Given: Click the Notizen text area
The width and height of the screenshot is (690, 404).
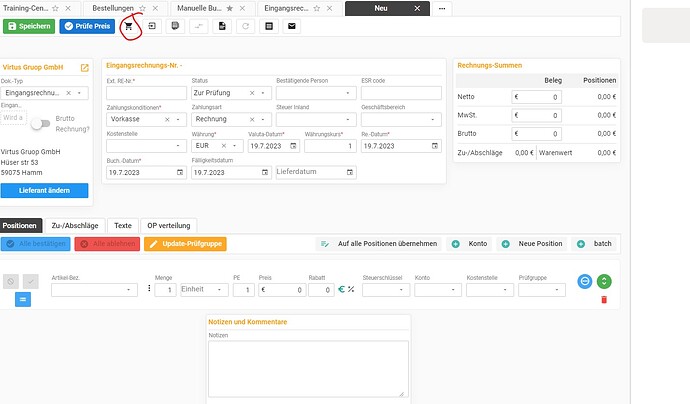Looking at the screenshot, I should 308,369.
